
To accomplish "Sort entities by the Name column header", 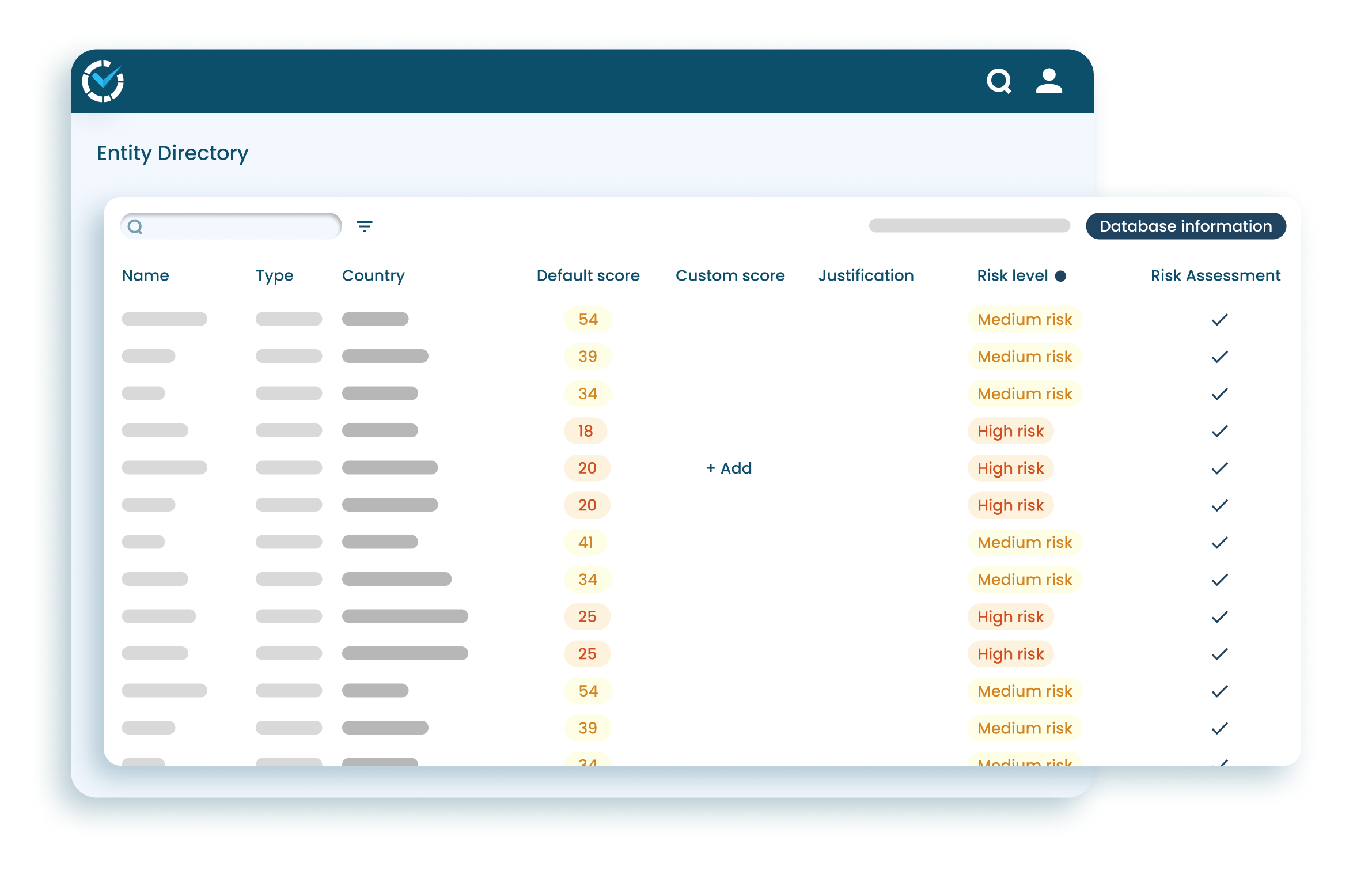I will tap(145, 276).
